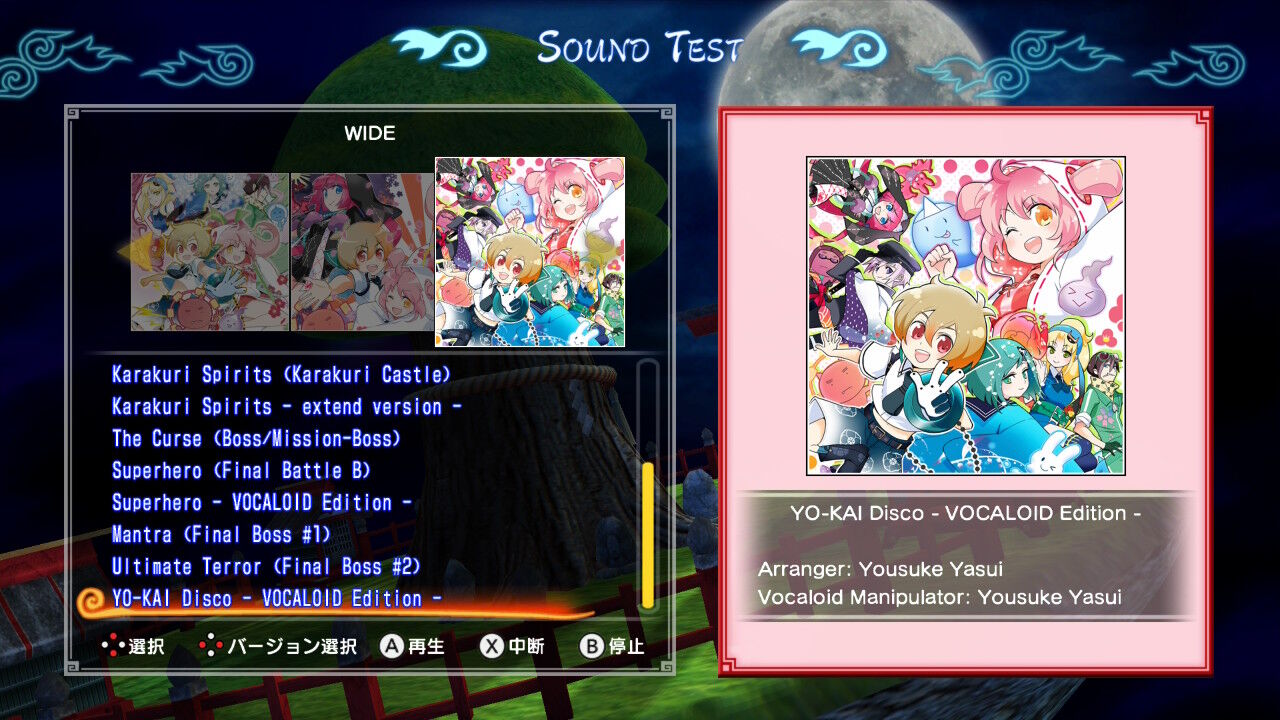Choose The Curse (Boss/Mission-Boss) track
The image size is (1280, 720).
(x=256, y=439)
